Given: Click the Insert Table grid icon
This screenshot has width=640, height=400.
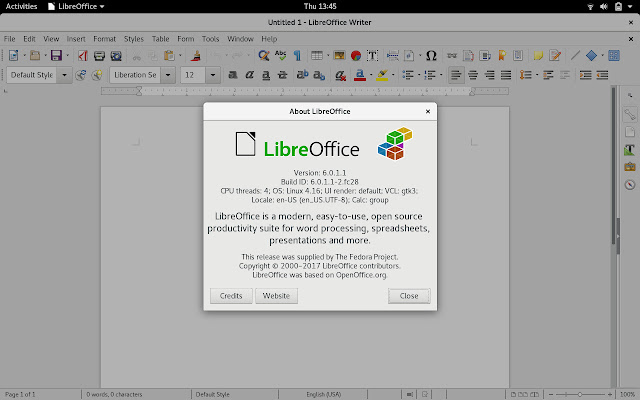Looking at the screenshot, I should coord(317,55).
